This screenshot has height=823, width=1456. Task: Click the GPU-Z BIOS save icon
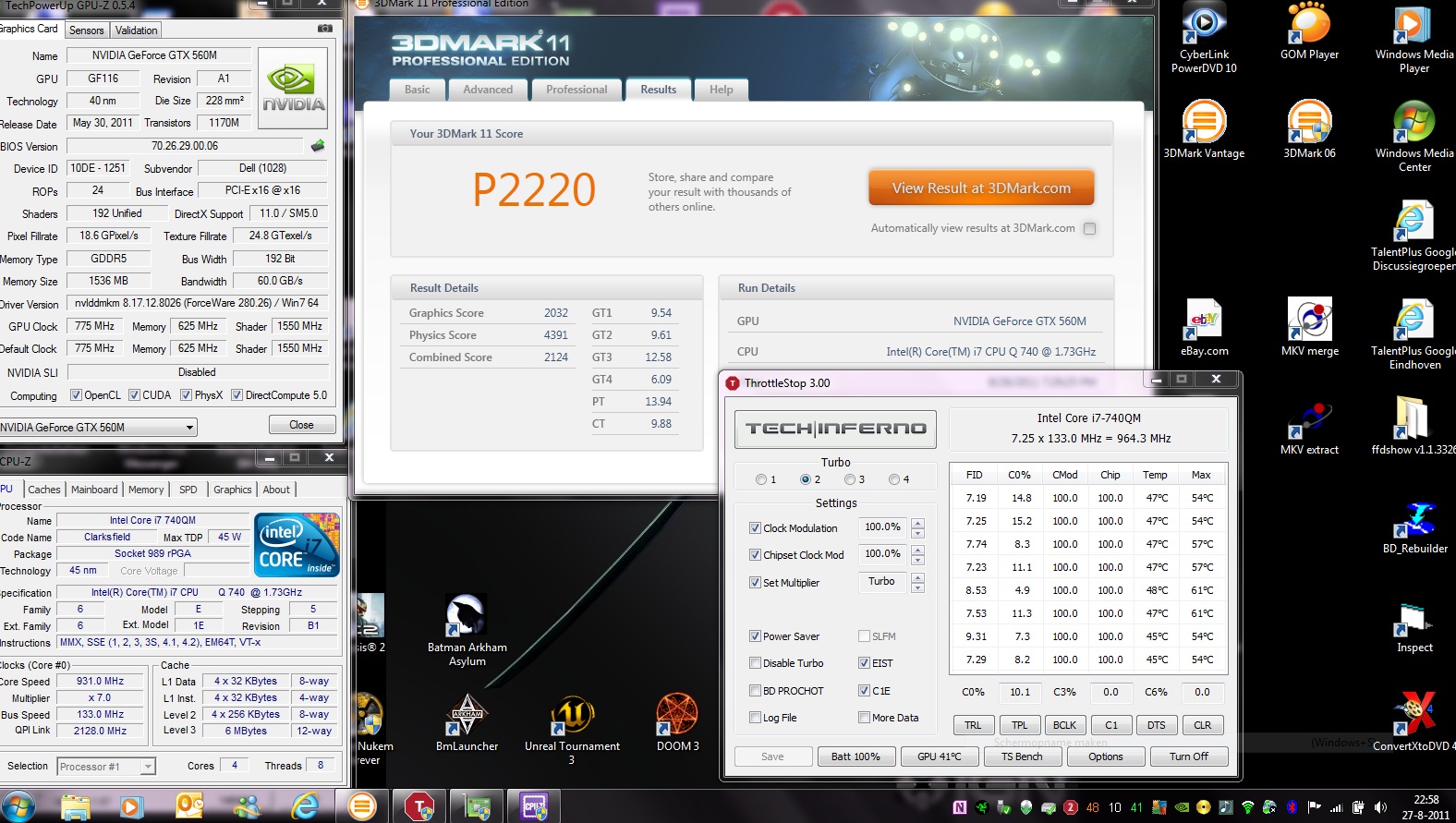(318, 146)
